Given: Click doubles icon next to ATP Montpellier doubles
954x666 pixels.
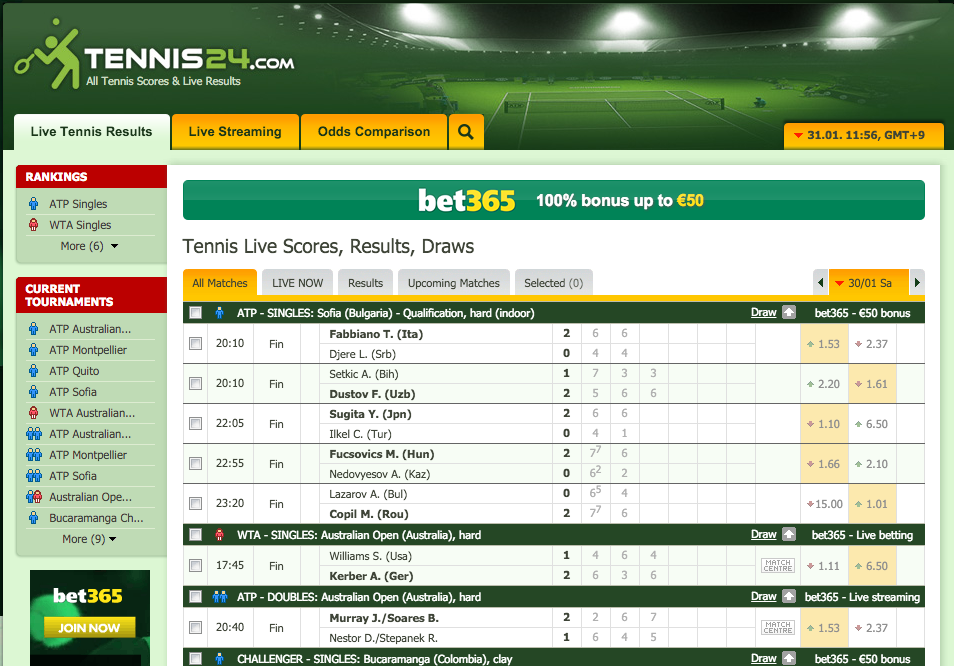Looking at the screenshot, I should 34,454.
